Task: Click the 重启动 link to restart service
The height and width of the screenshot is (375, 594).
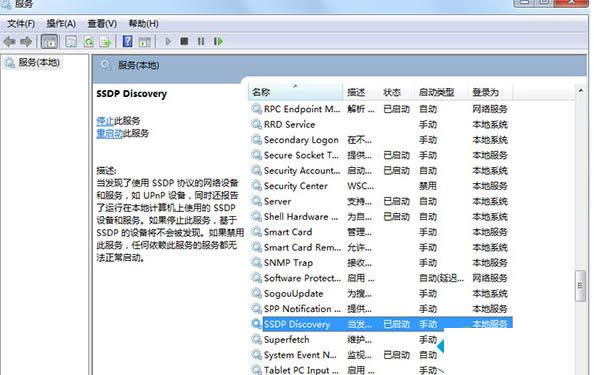Action: (109, 133)
